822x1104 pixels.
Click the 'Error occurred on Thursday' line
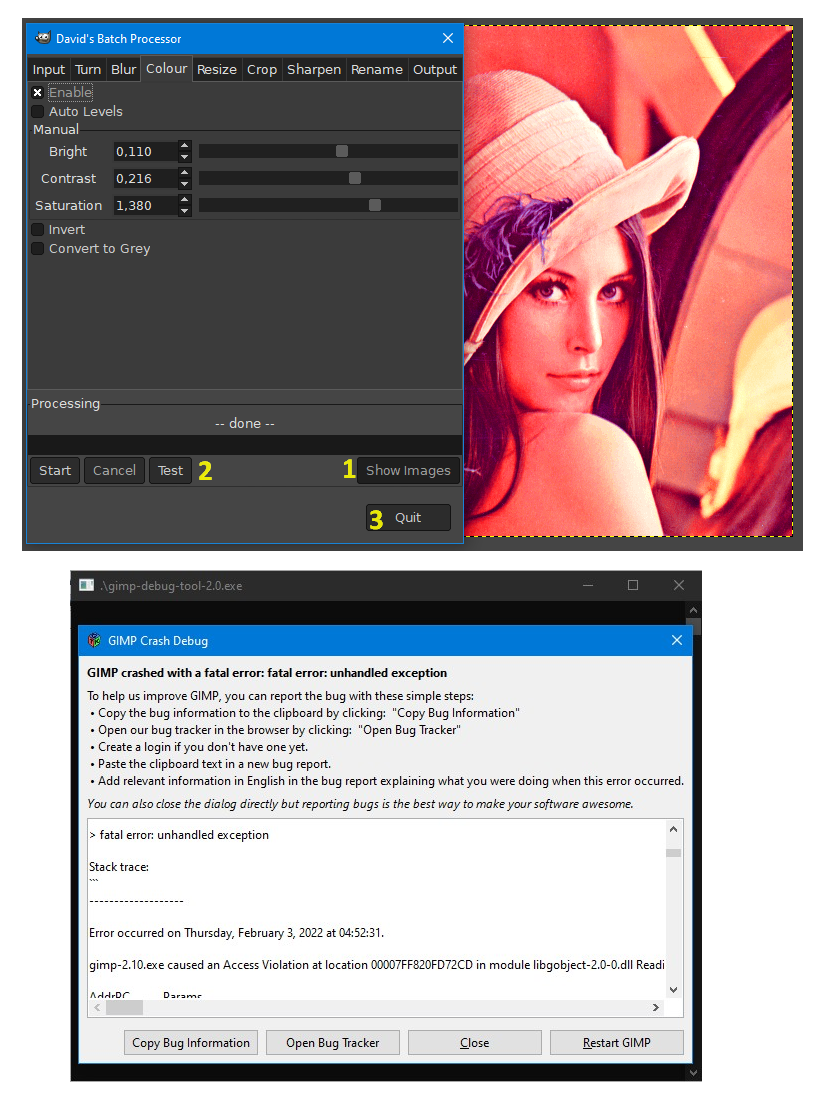237,932
